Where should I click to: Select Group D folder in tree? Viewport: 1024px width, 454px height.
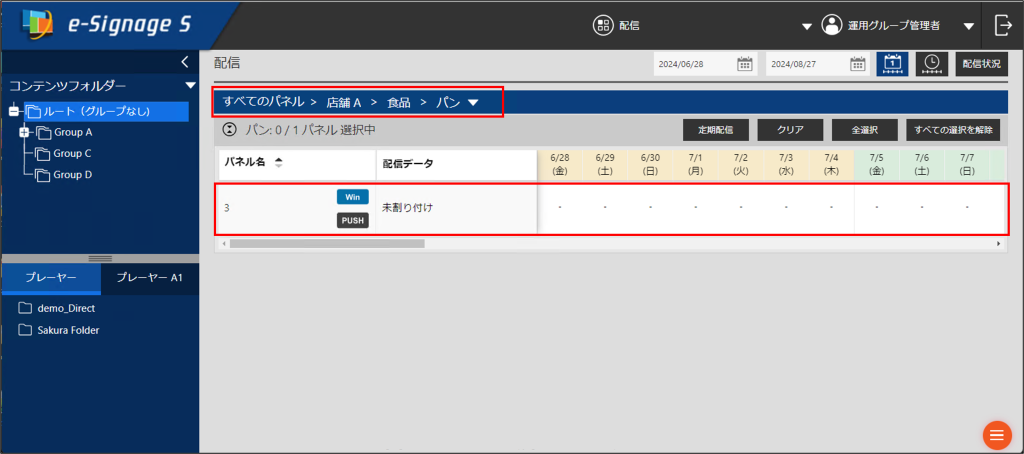click(65, 175)
